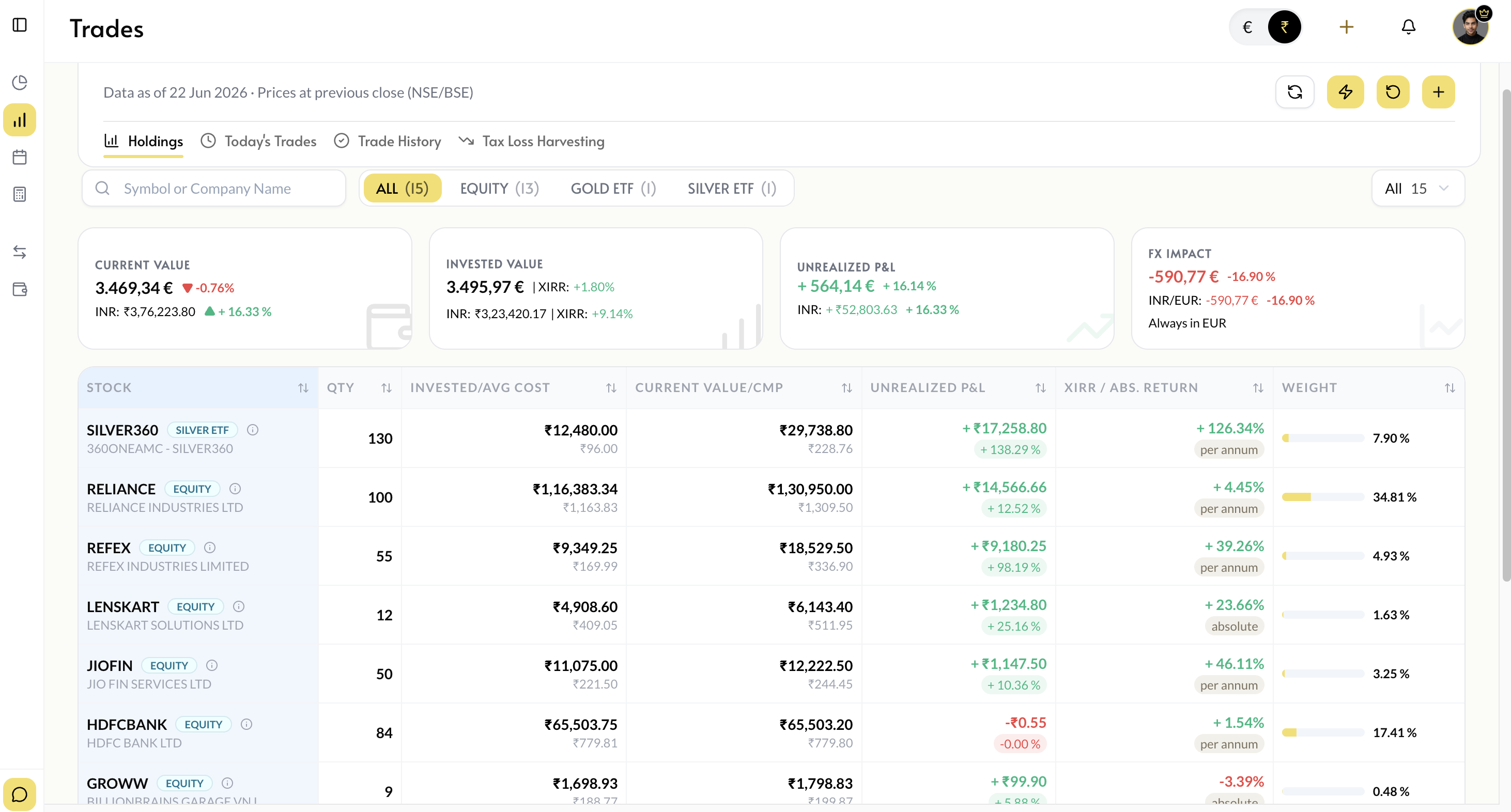The width and height of the screenshot is (1511, 812).
Task: Click 'absolute' badge in LENSKART row
Action: (1235, 626)
